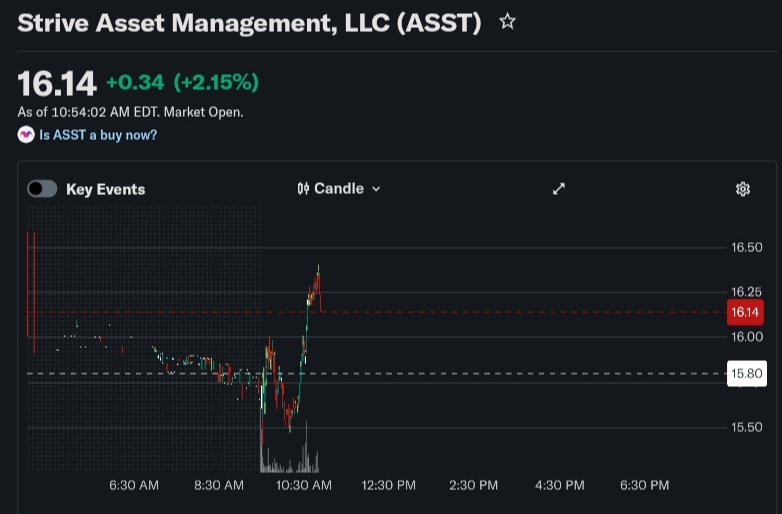The height and width of the screenshot is (514, 782).
Task: Expand chart to fullscreen view
Action: (559, 189)
